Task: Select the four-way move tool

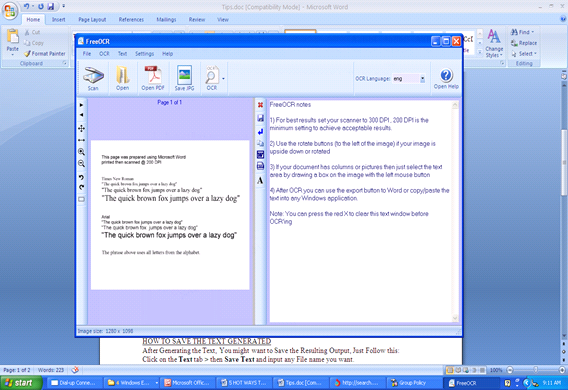Action: coord(82,128)
